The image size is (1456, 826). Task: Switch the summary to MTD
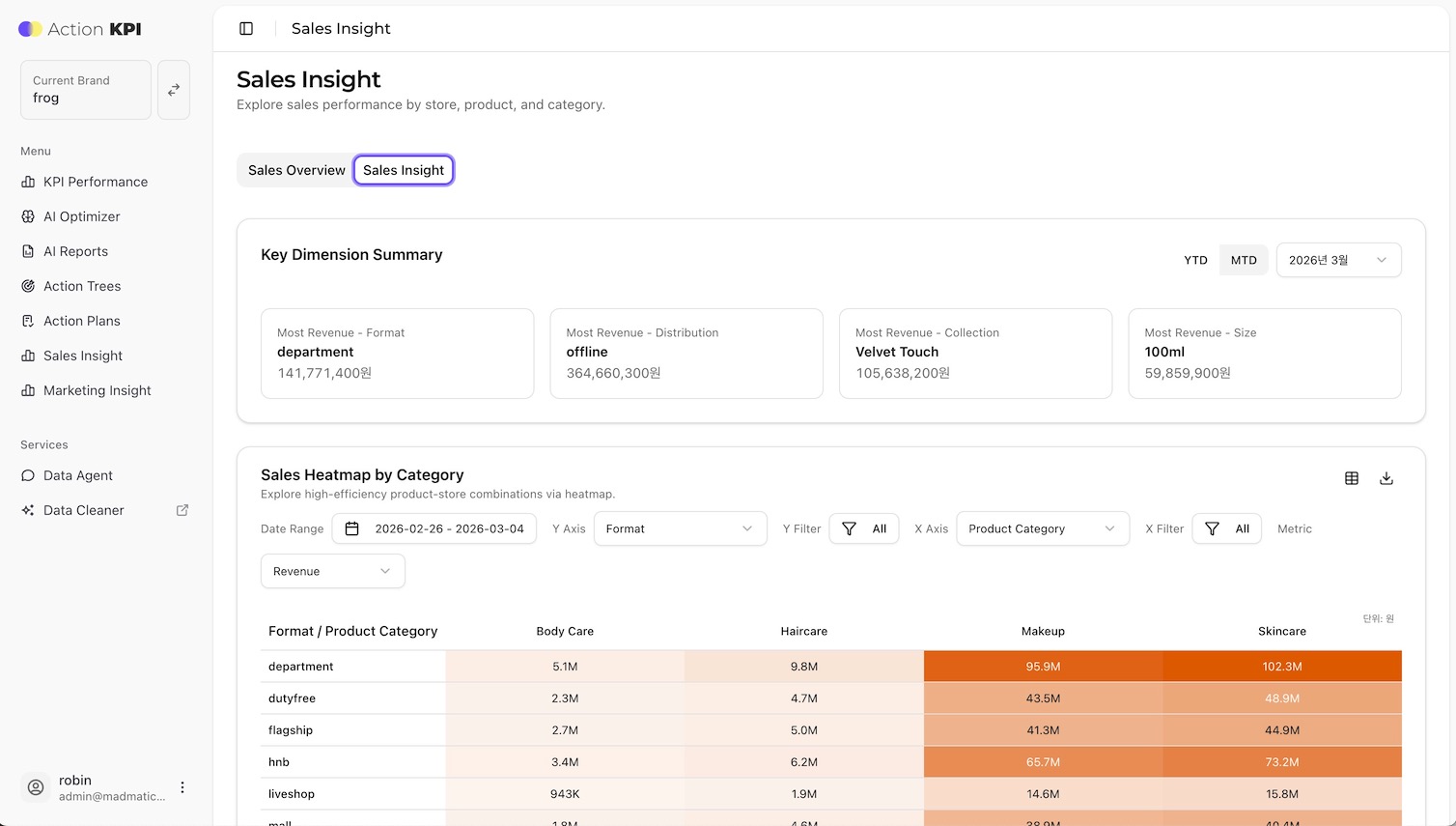(1244, 260)
